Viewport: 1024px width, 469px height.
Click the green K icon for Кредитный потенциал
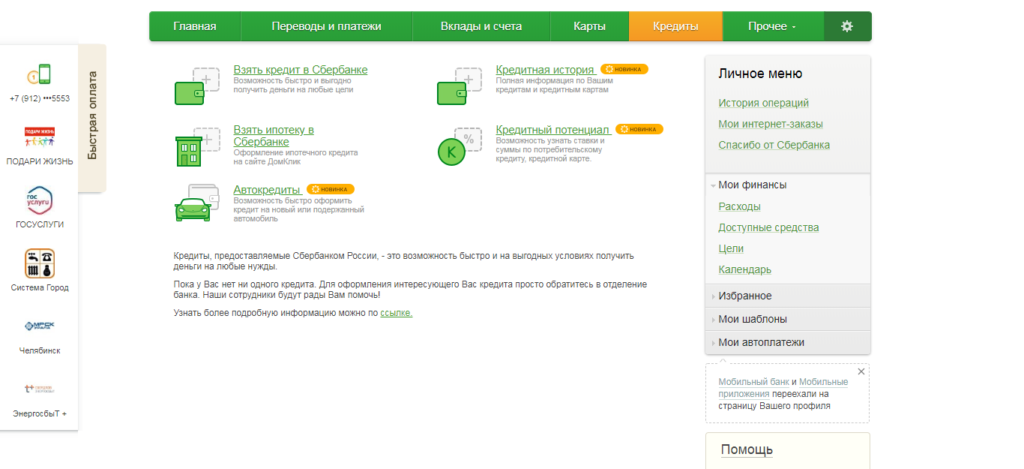tap(459, 147)
